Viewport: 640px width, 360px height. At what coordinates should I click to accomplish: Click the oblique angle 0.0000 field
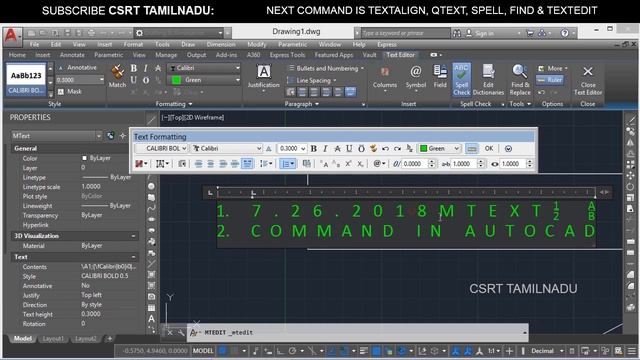click(415, 164)
